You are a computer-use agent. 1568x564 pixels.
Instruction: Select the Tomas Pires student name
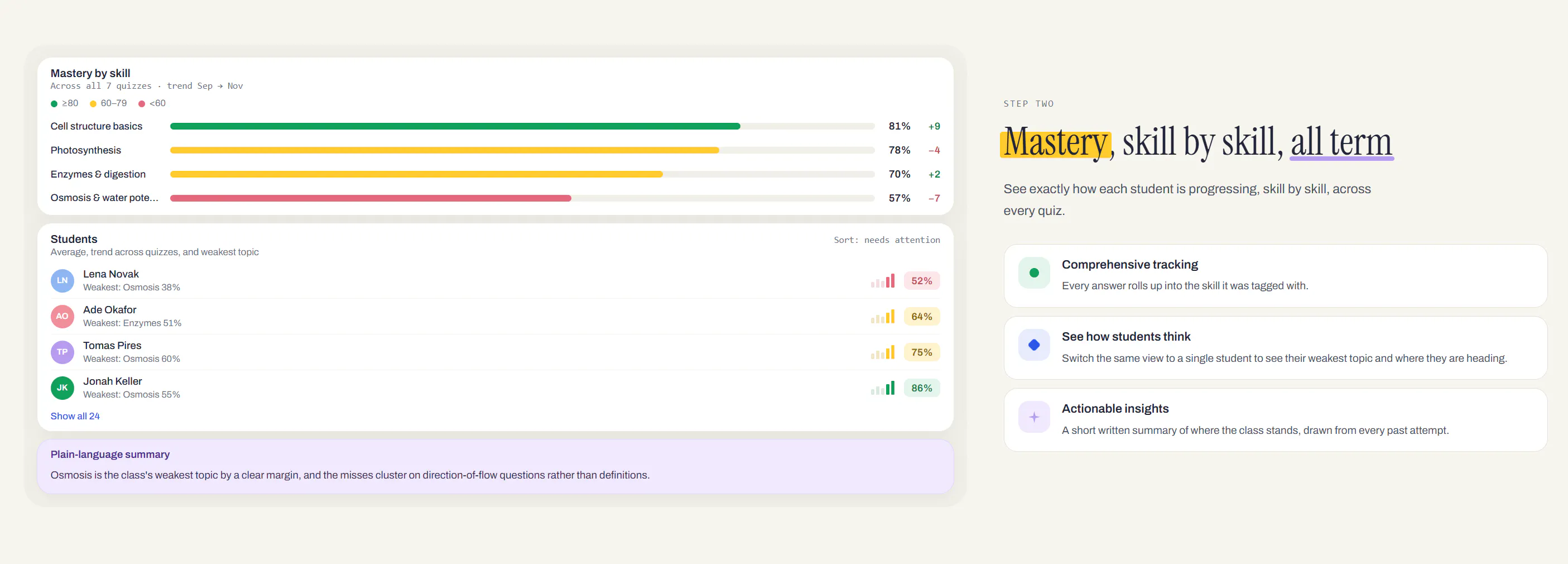112,345
